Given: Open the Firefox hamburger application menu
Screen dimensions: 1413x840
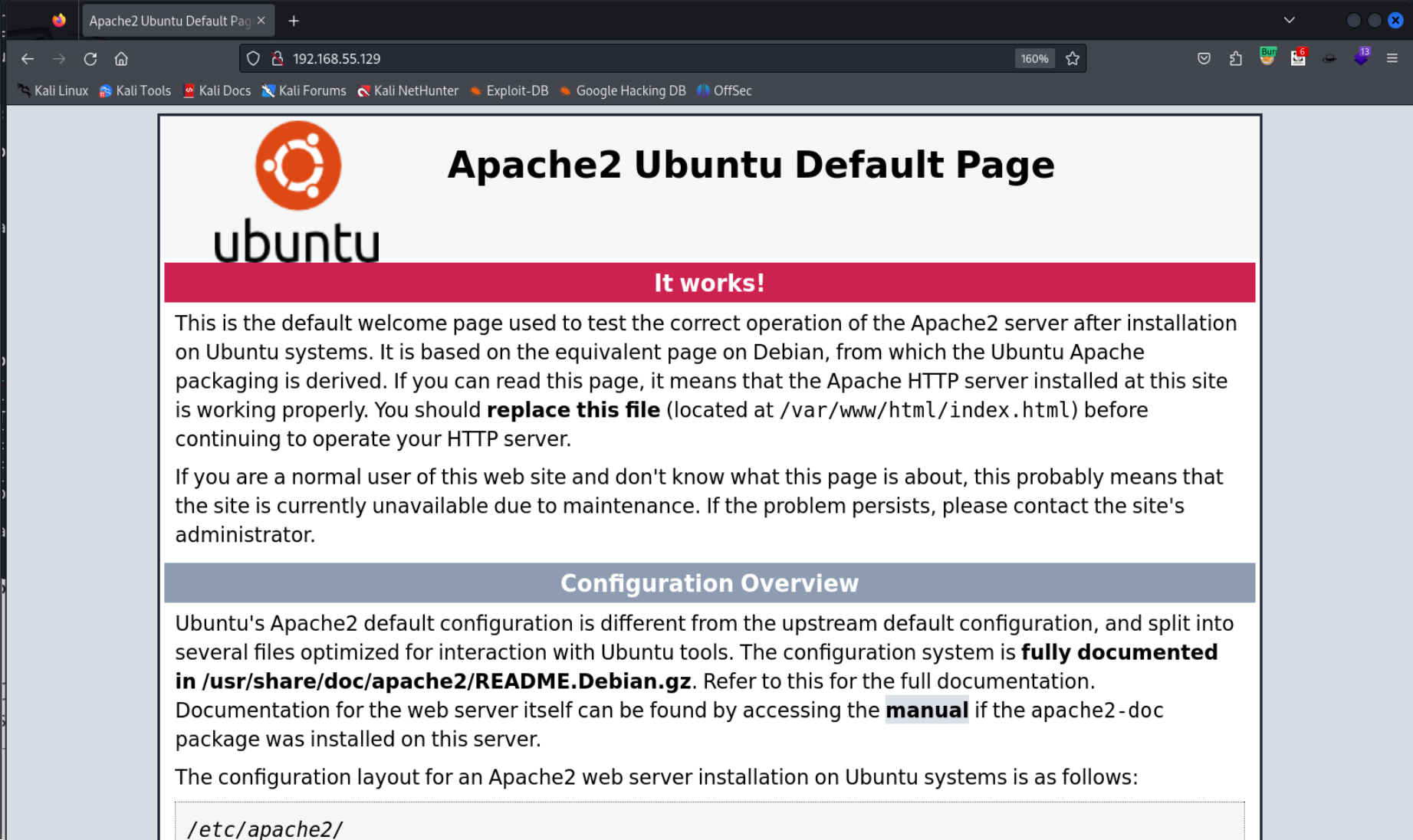Looking at the screenshot, I should pyautogui.click(x=1392, y=58).
